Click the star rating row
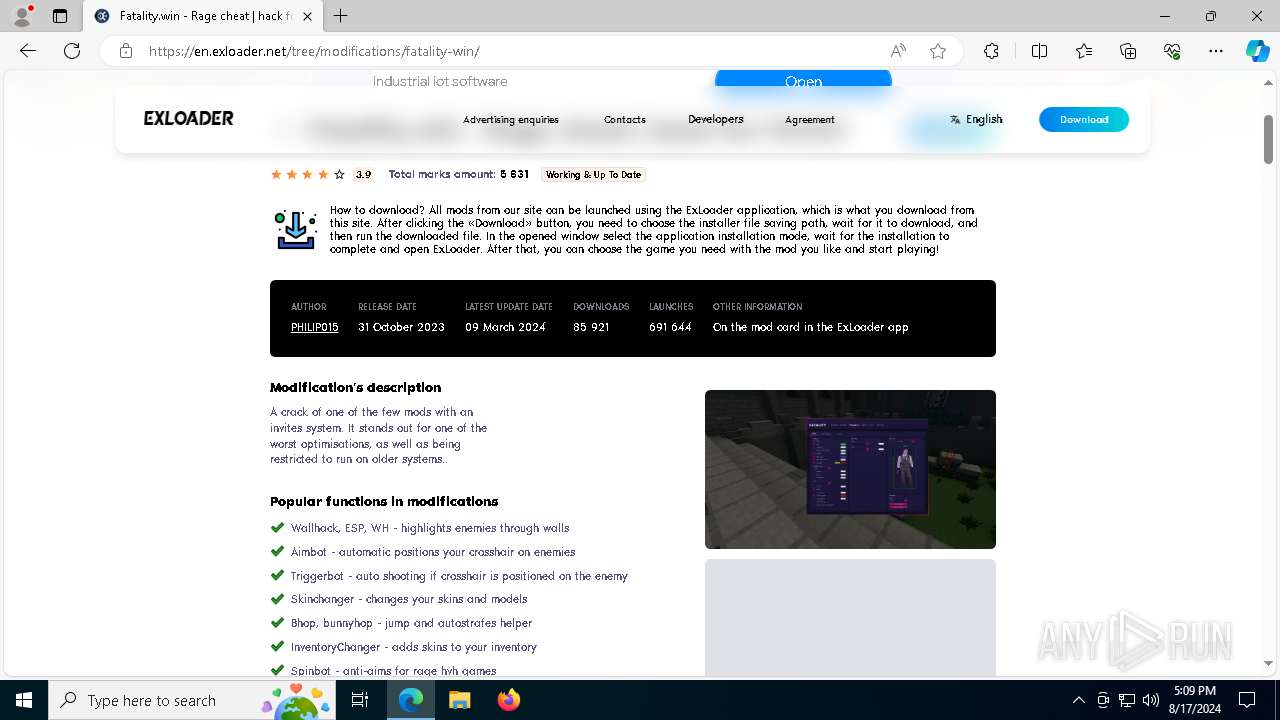Screen dimensions: 1280x720 tap(308, 174)
